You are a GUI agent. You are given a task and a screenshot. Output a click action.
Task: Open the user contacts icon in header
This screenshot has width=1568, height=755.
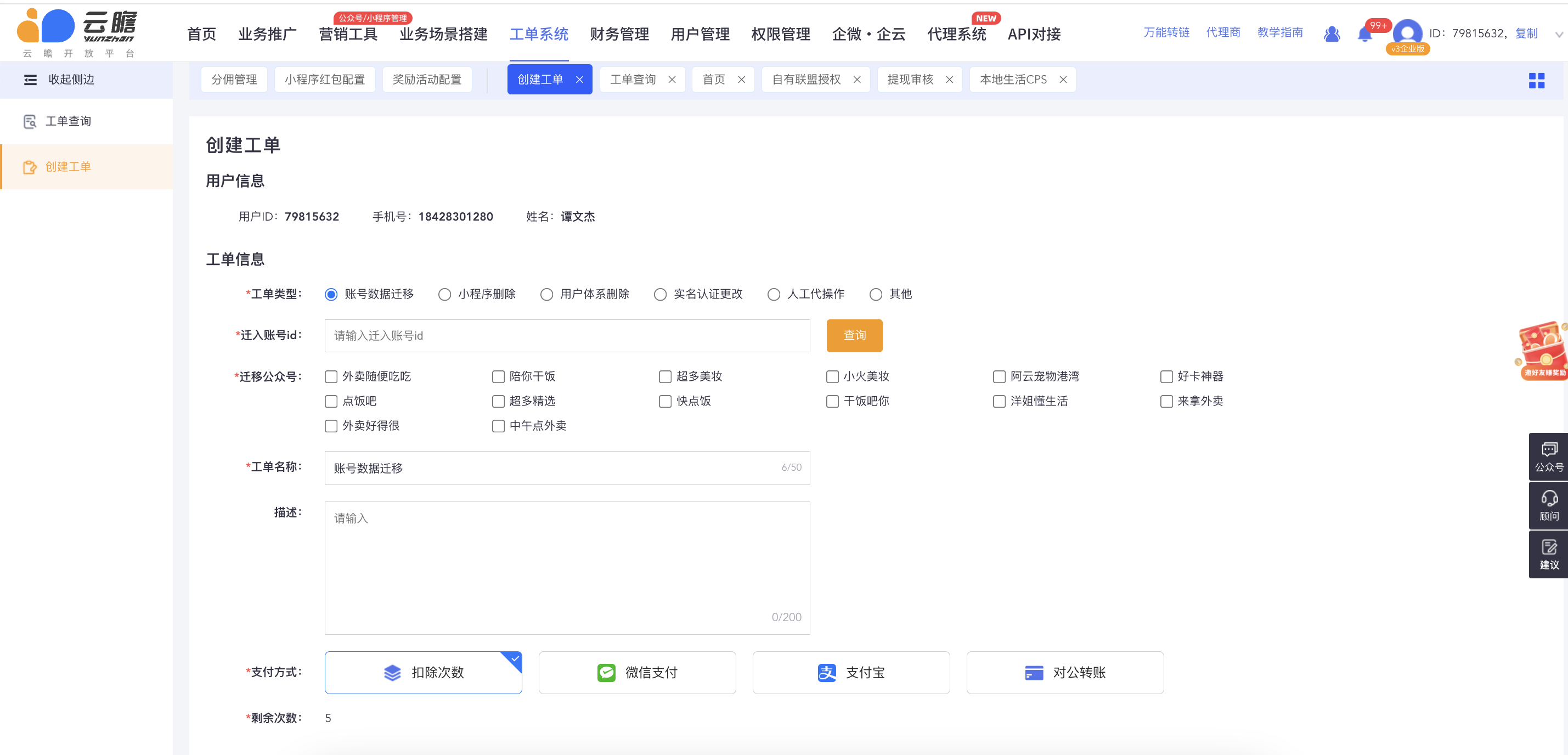(x=1332, y=34)
